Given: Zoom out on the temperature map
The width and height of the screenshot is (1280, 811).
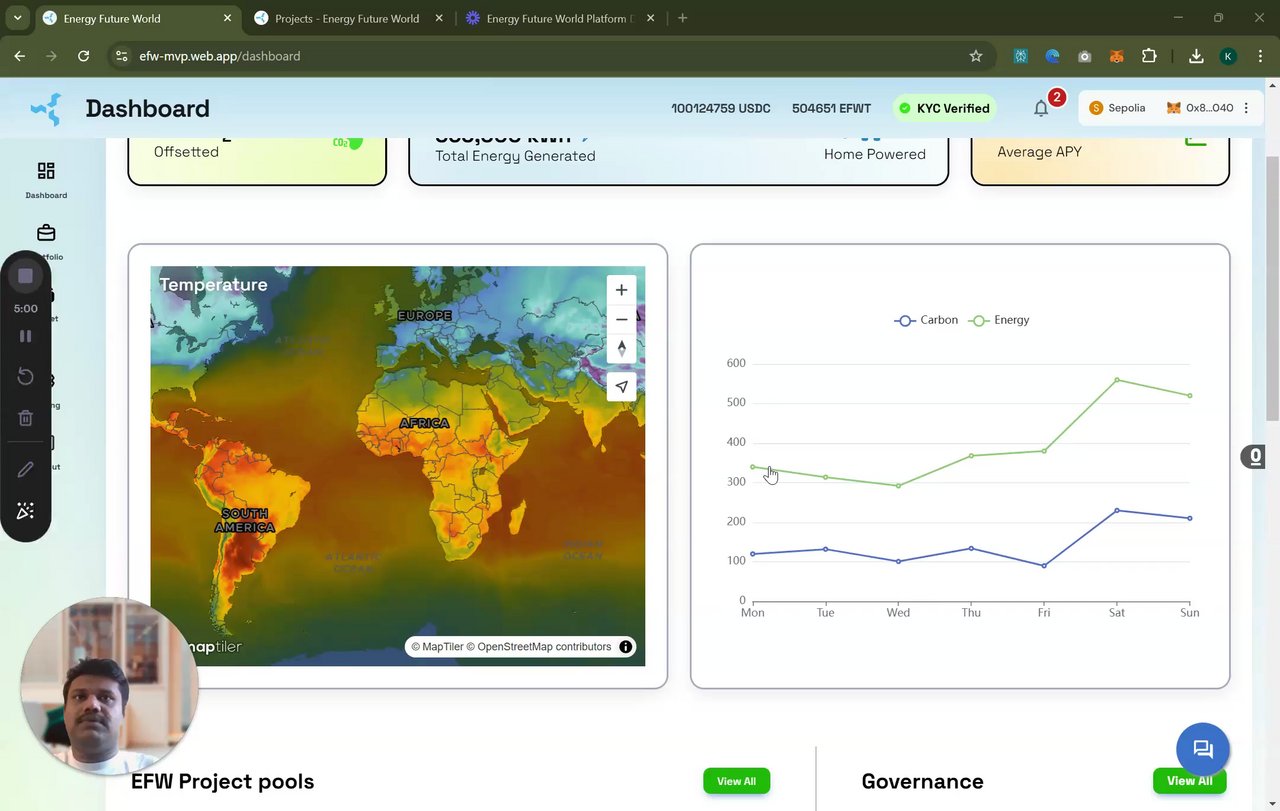Looking at the screenshot, I should tap(621, 319).
